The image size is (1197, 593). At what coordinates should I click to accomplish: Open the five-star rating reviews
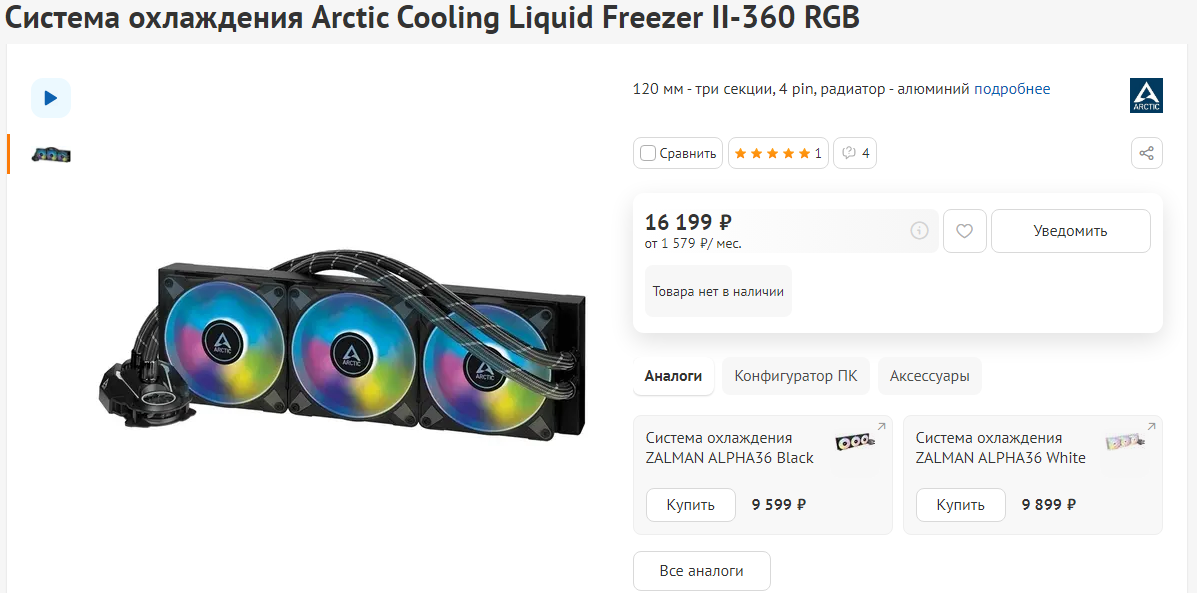(x=777, y=153)
